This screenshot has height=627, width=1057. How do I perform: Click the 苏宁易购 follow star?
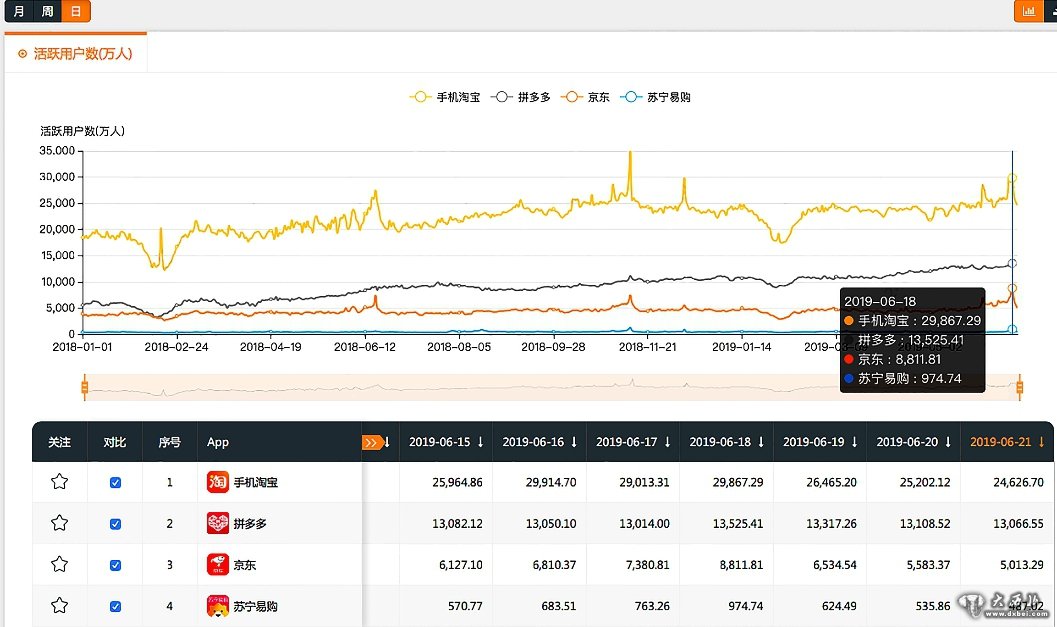pyautogui.click(x=59, y=605)
